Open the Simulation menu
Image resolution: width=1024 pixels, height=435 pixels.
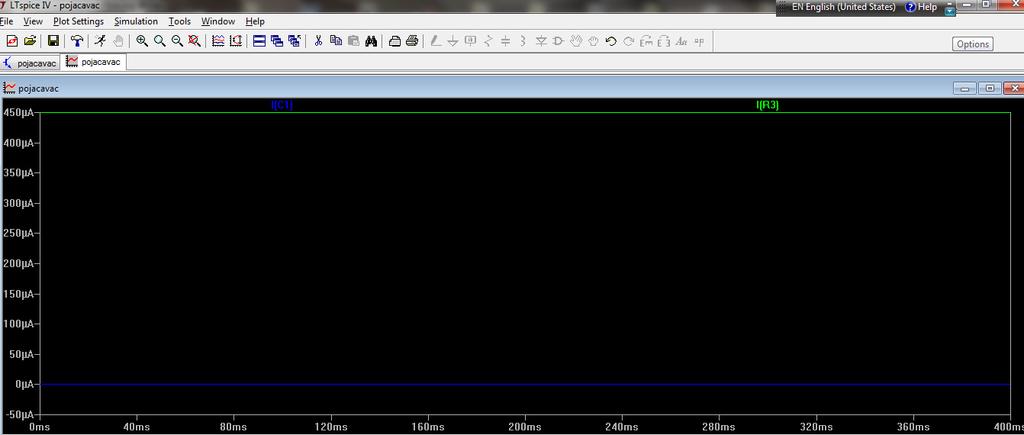click(136, 22)
